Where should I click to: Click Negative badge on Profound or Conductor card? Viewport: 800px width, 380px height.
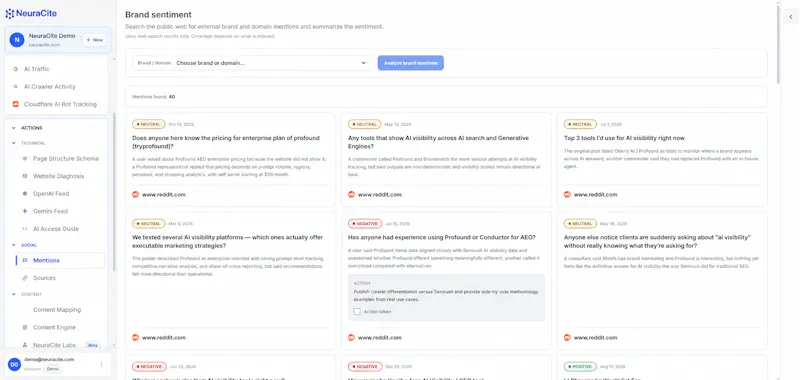pyautogui.click(x=365, y=223)
